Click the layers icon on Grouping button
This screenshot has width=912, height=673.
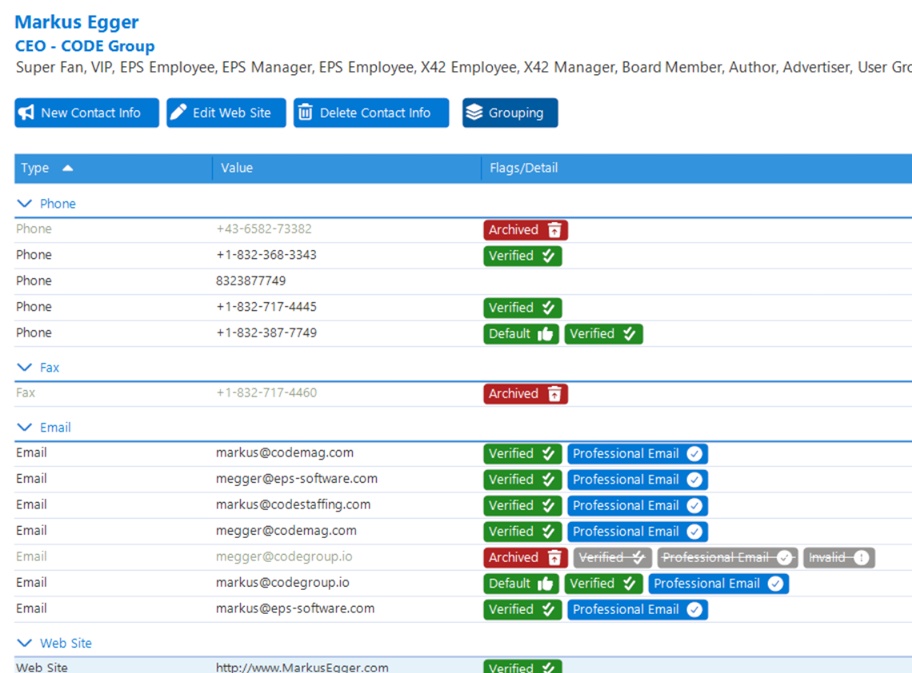(x=474, y=112)
